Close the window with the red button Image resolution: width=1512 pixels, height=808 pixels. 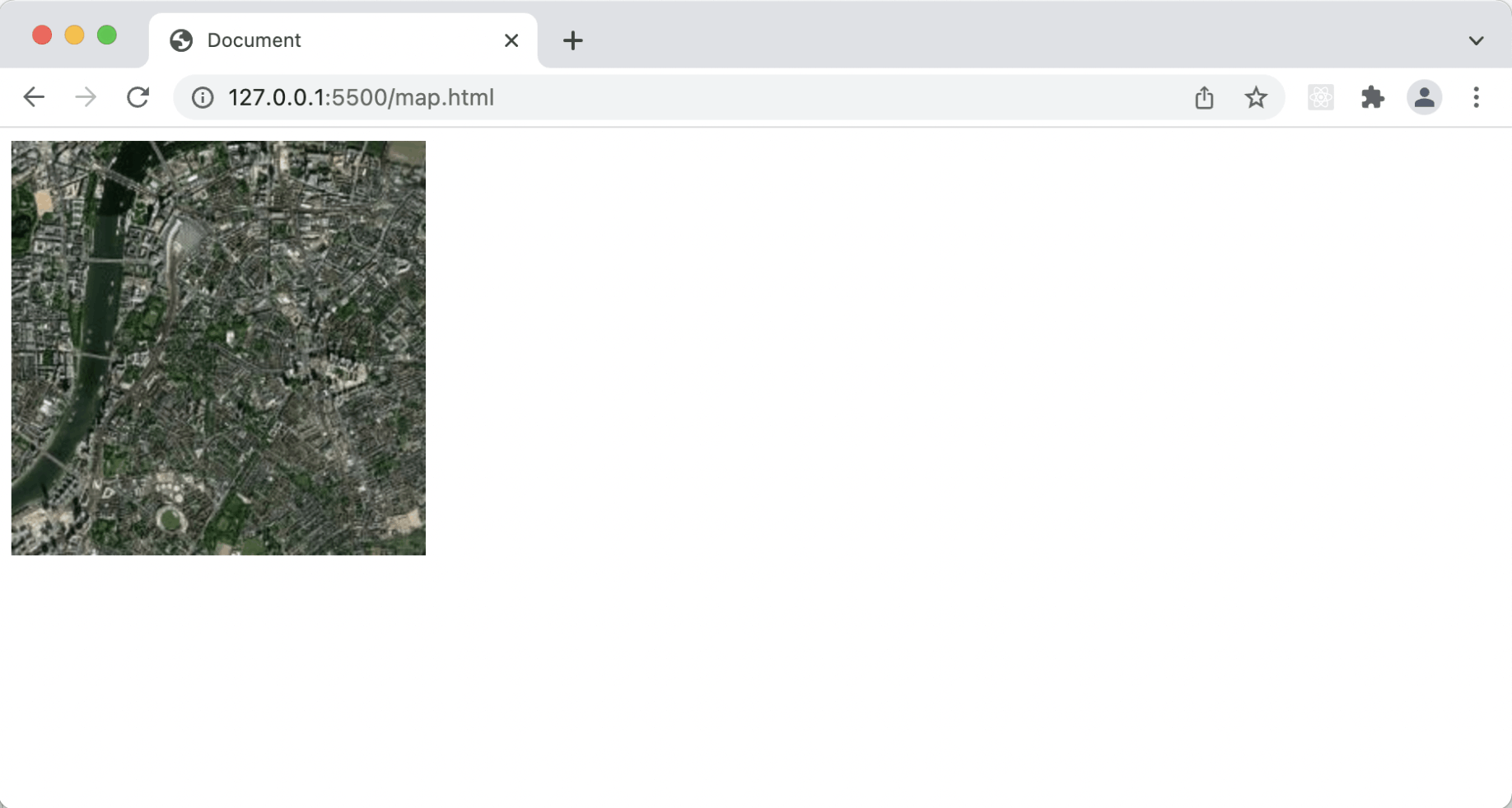(42, 35)
